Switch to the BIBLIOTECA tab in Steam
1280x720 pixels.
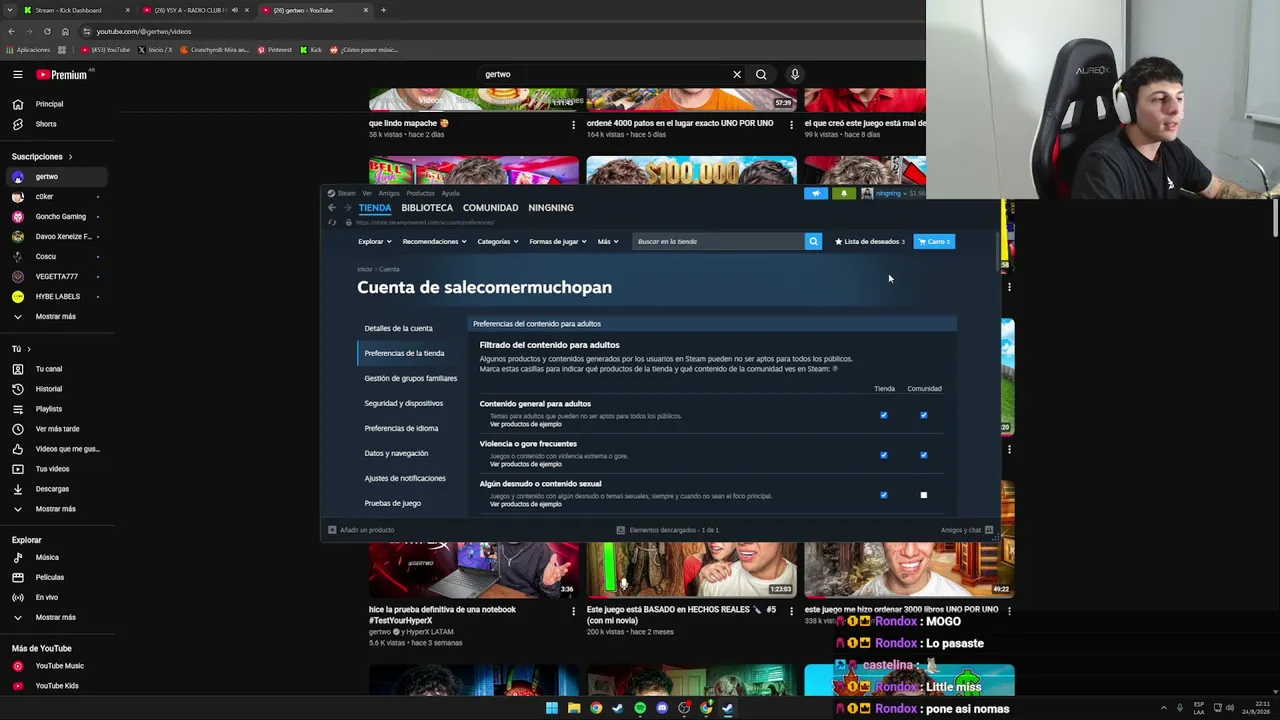pos(427,208)
